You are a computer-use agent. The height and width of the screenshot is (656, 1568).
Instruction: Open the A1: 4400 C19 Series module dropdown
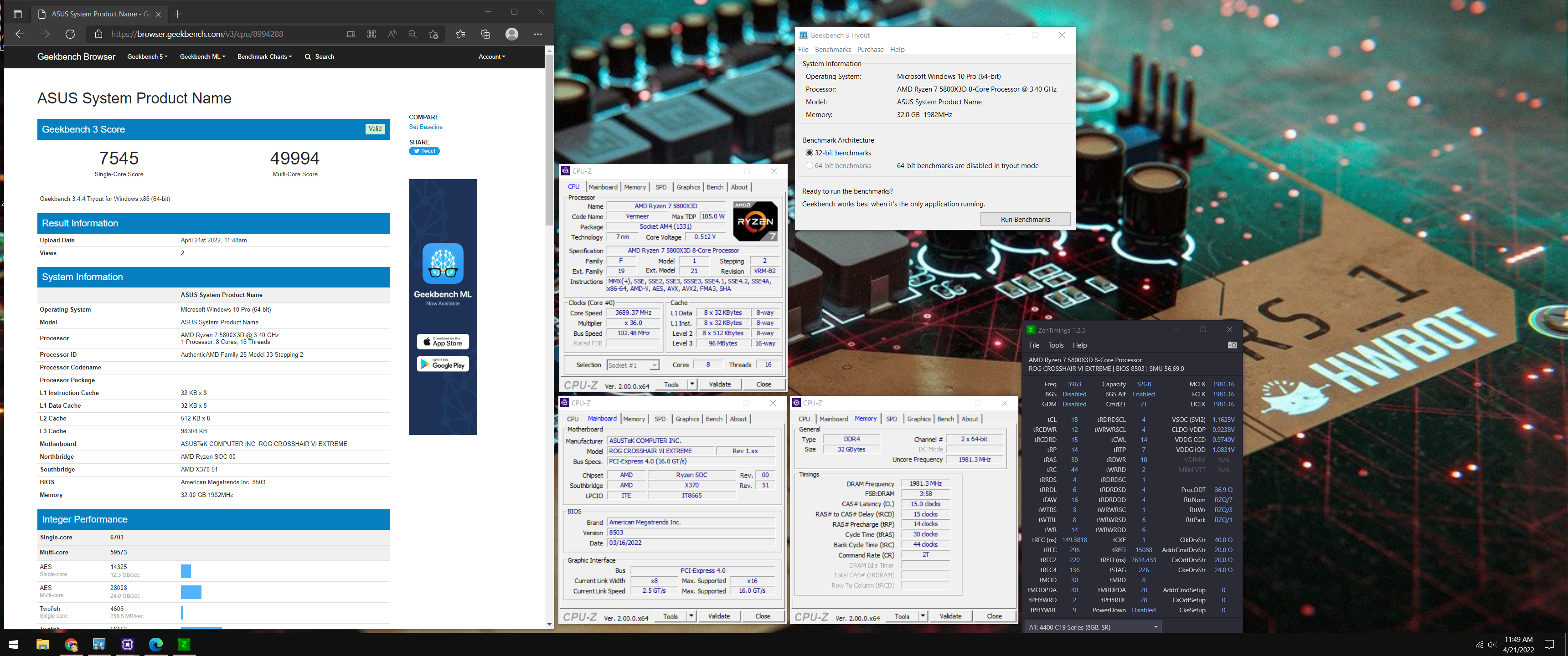point(1093,627)
